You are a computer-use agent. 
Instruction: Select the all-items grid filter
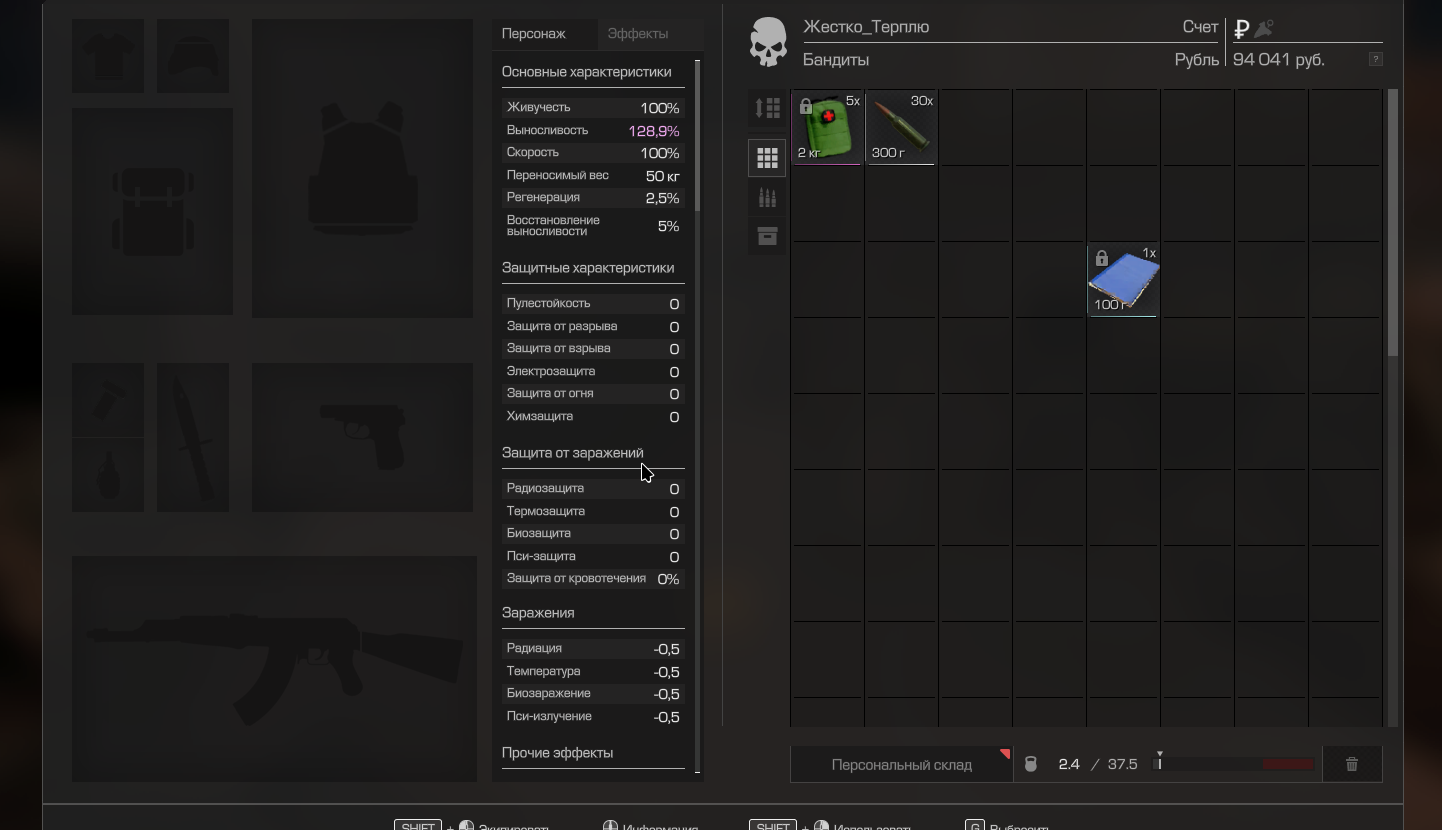coord(767,158)
